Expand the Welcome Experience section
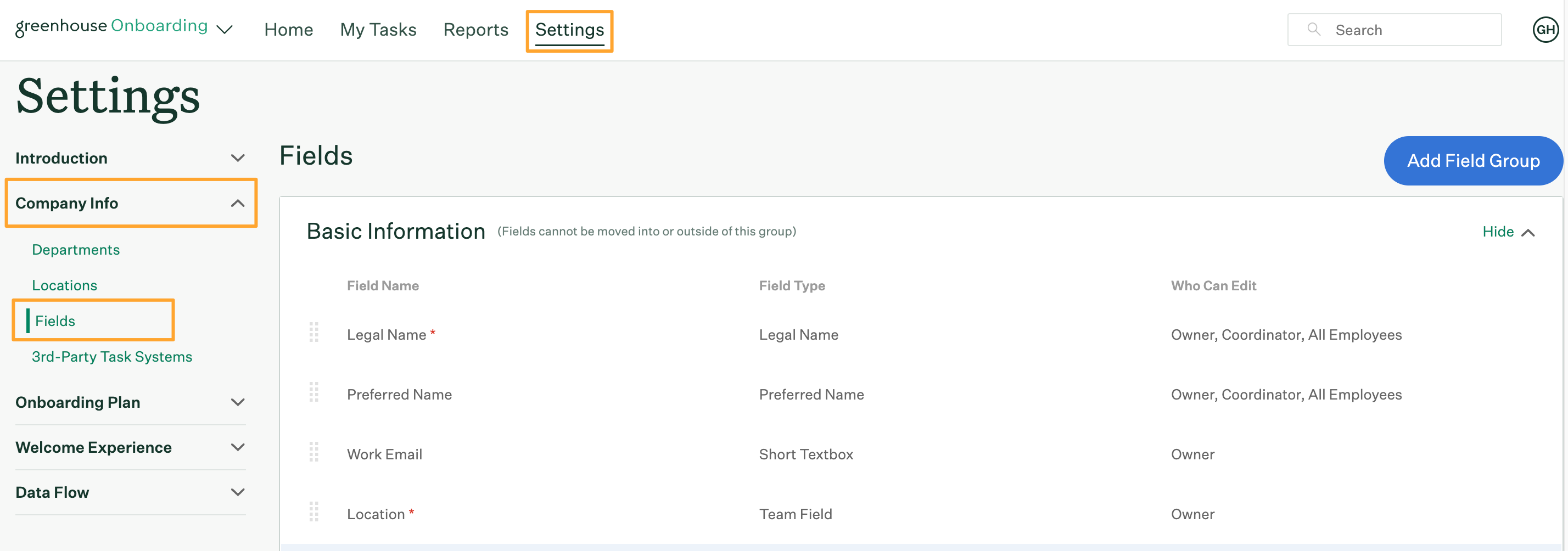Image resolution: width=1568 pixels, height=551 pixels. 130,448
